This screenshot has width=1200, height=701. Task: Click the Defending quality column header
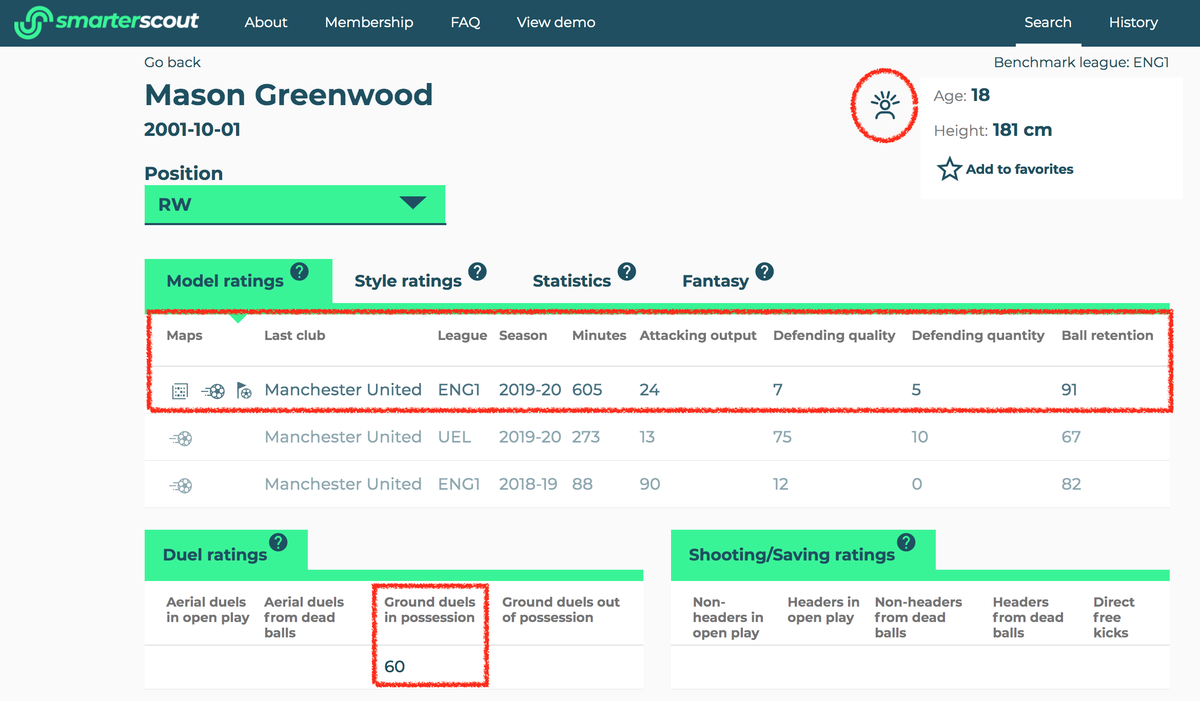point(834,335)
